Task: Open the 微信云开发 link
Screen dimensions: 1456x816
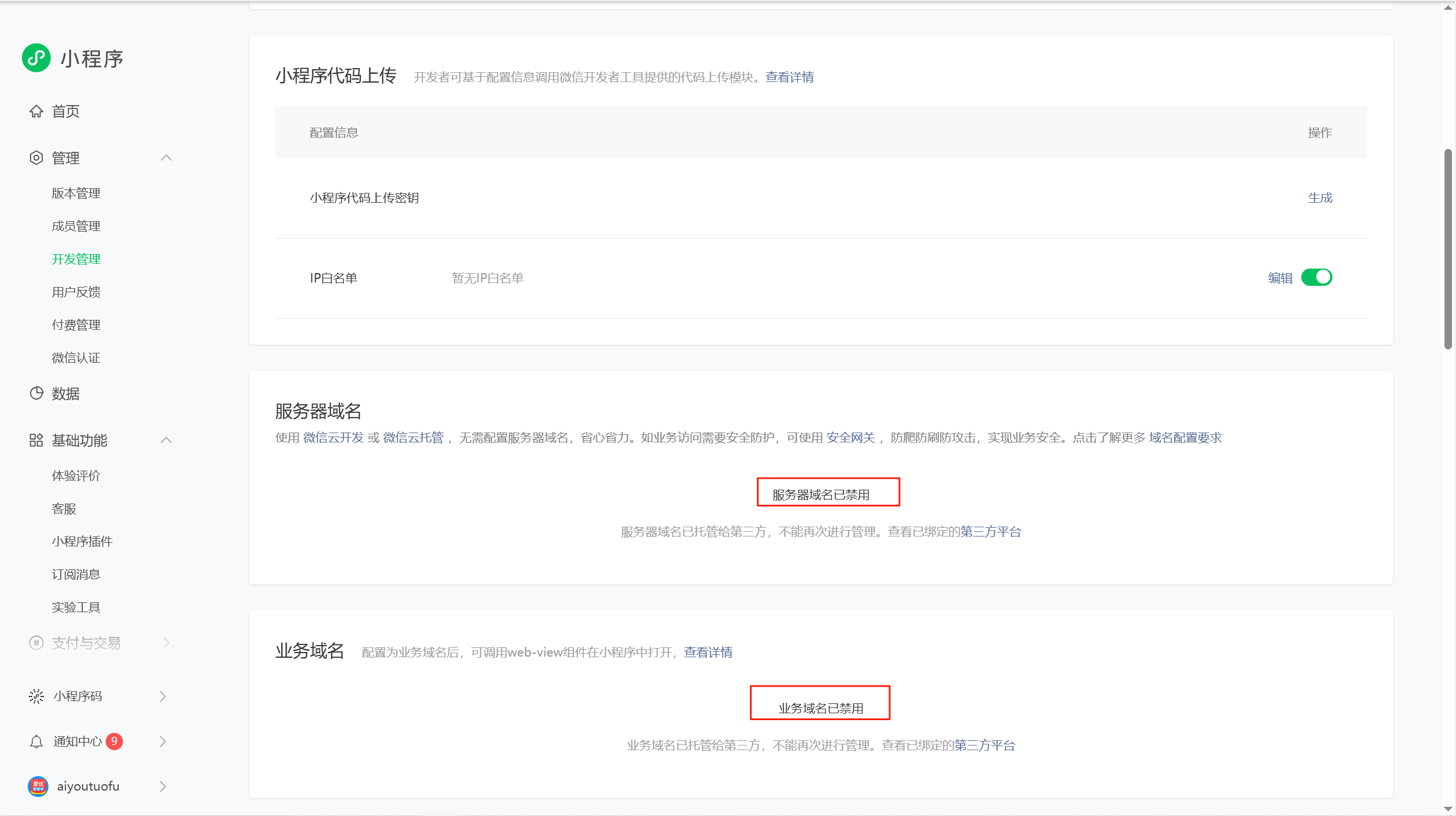Action: [x=333, y=437]
